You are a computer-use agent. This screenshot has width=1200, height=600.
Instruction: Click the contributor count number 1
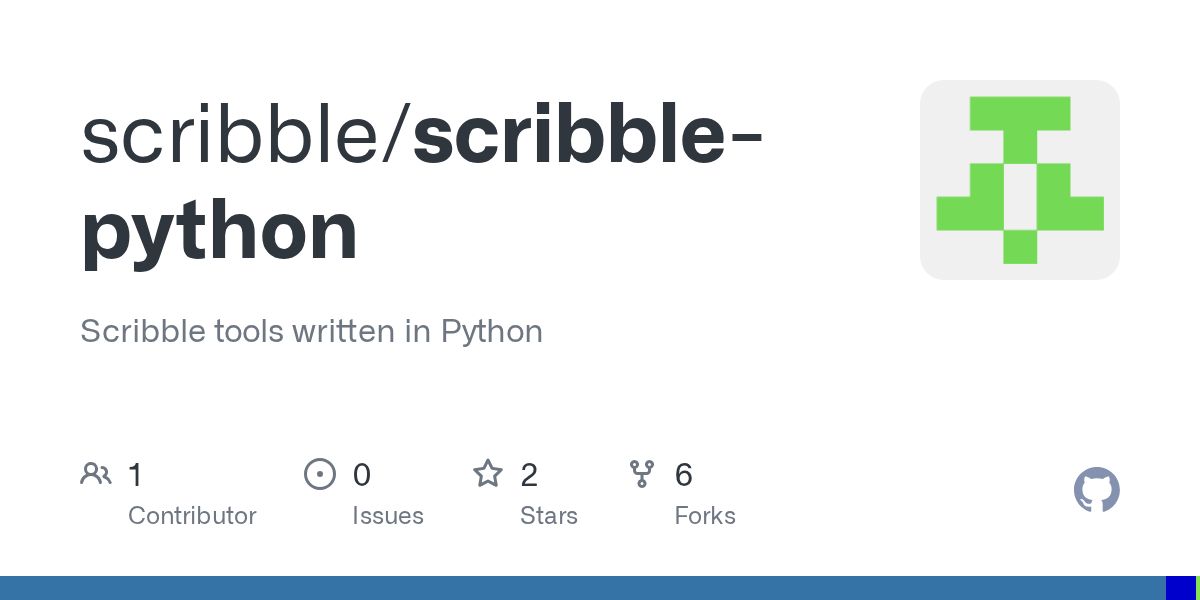coord(136,475)
